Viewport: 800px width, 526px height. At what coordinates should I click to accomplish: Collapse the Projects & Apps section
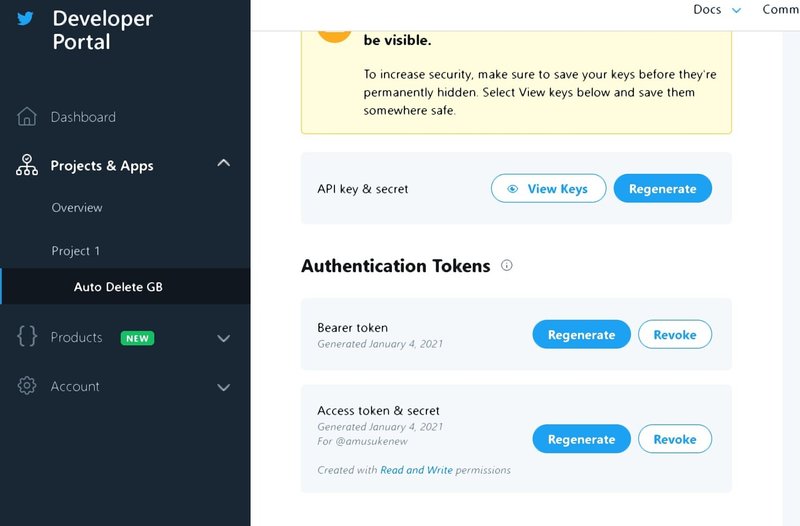point(224,163)
